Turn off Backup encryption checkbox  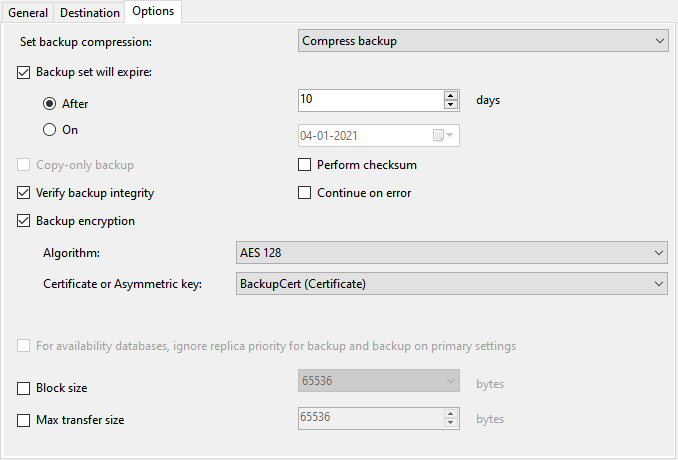[25, 221]
